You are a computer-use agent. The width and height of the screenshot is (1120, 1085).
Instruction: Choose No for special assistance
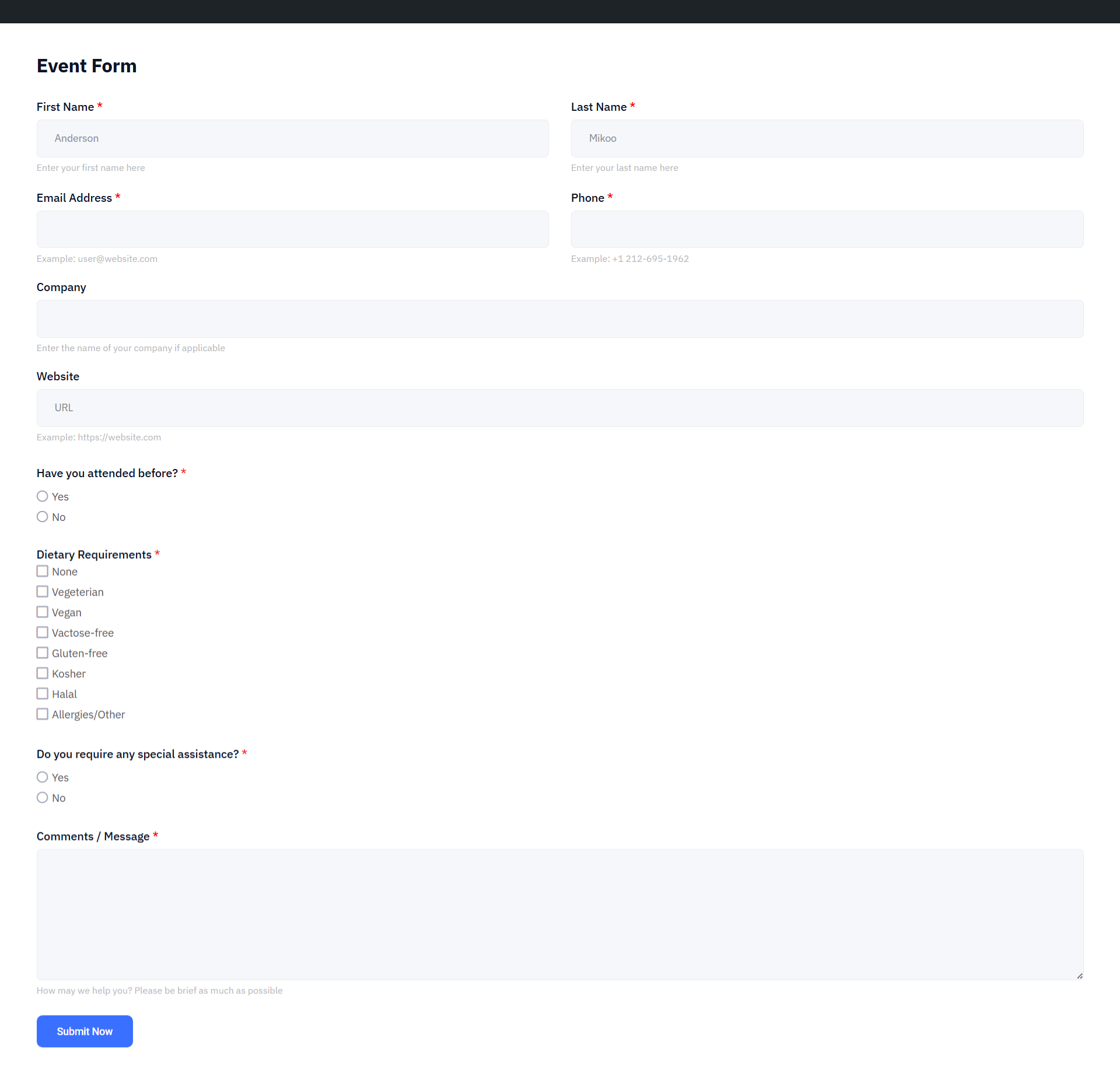(42, 797)
